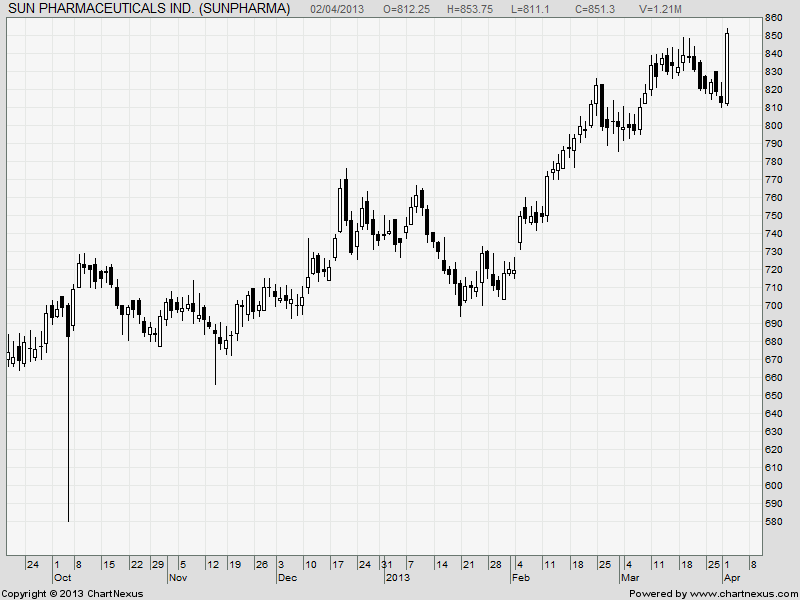Image resolution: width=800 pixels, height=600 pixels.
Task: Click the date label 5 above Nov
Action: (x=183, y=565)
